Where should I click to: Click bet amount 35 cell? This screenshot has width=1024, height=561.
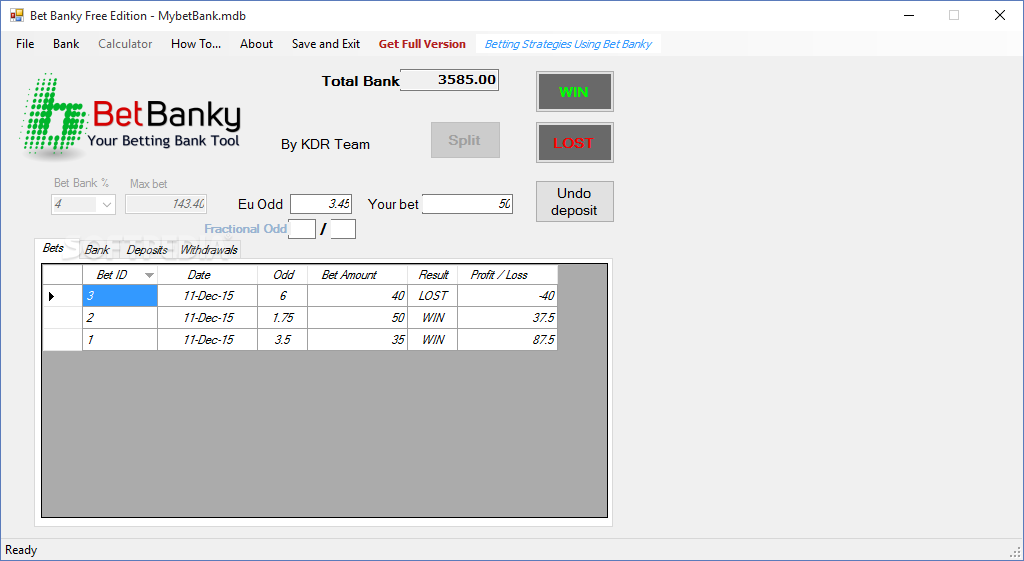pos(357,340)
